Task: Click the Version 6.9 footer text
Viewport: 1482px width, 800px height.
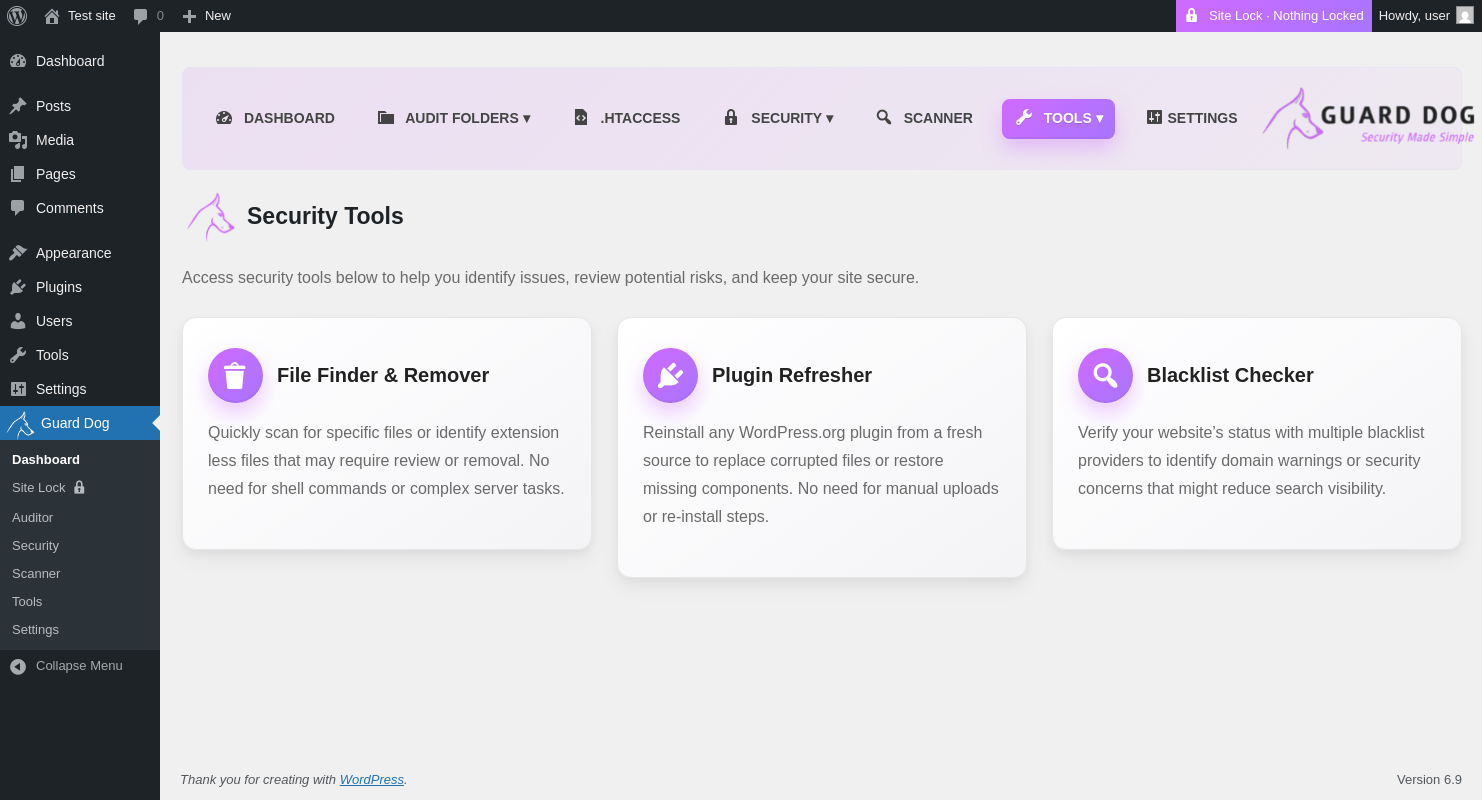Action: [1429, 780]
